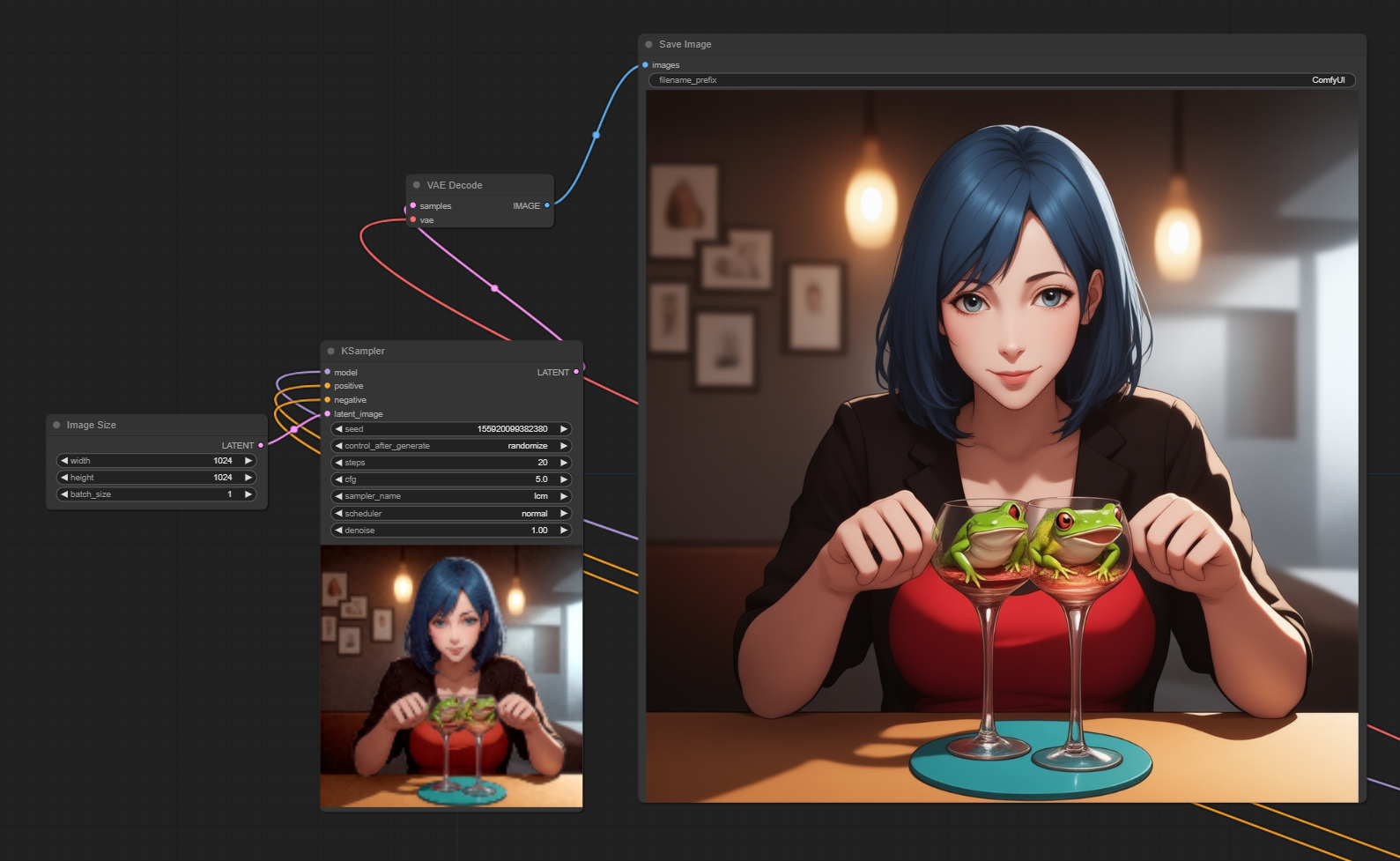Decrease width using the left arrow
This screenshot has width=1400, height=861.
63,461
